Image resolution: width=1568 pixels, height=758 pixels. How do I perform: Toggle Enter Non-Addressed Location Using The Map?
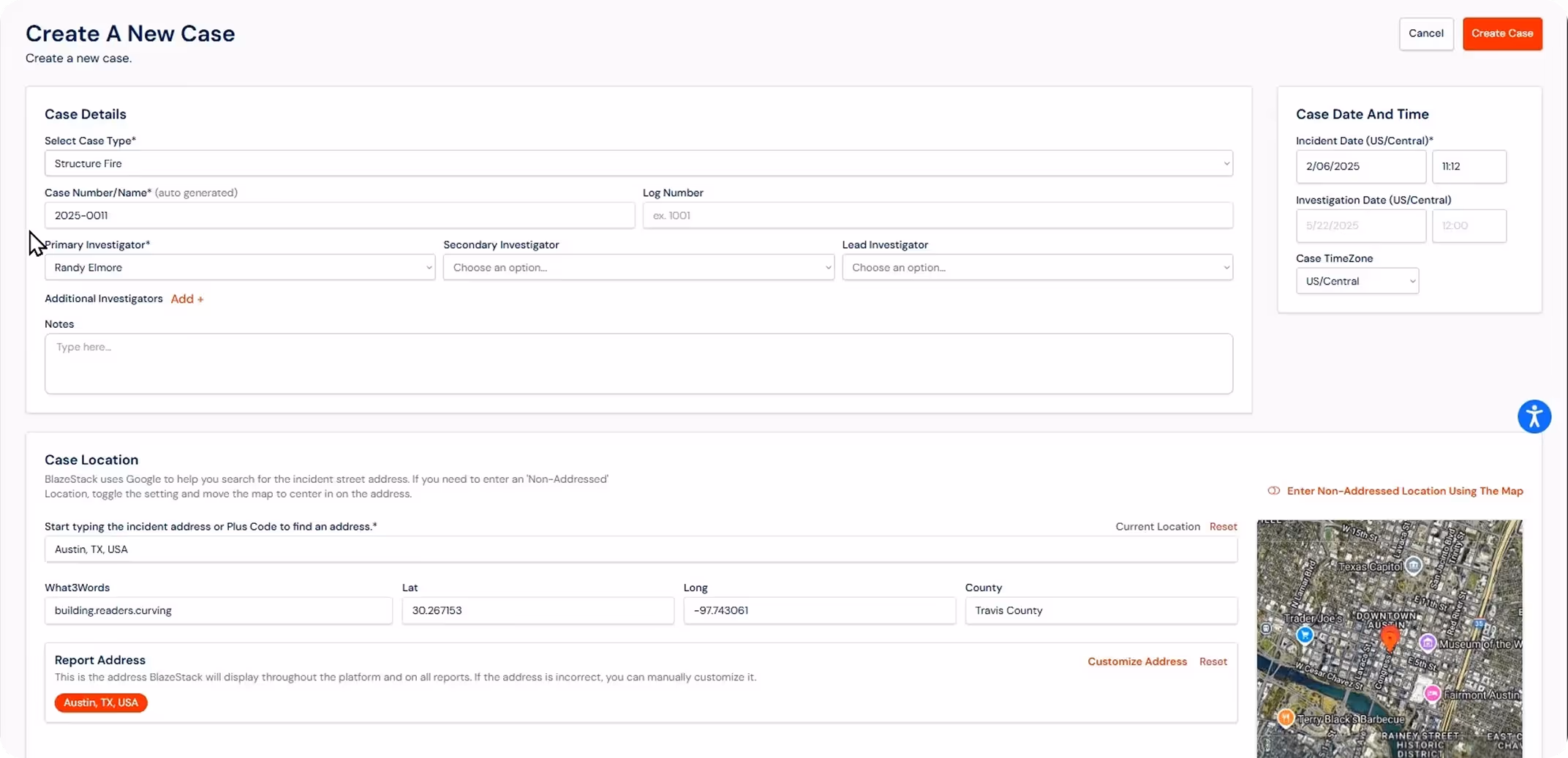point(1404,491)
